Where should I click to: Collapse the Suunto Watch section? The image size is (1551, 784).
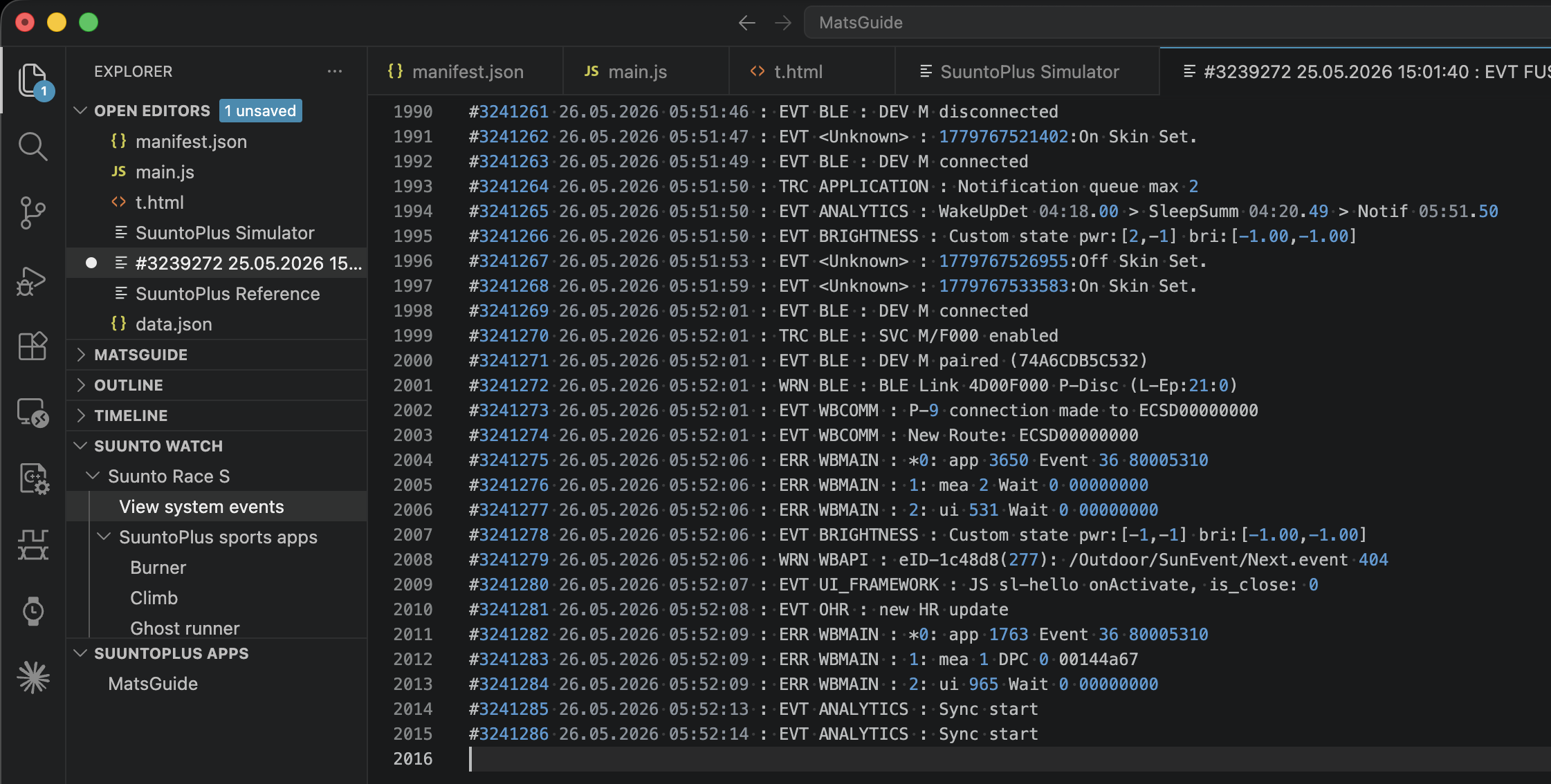pyautogui.click(x=81, y=446)
